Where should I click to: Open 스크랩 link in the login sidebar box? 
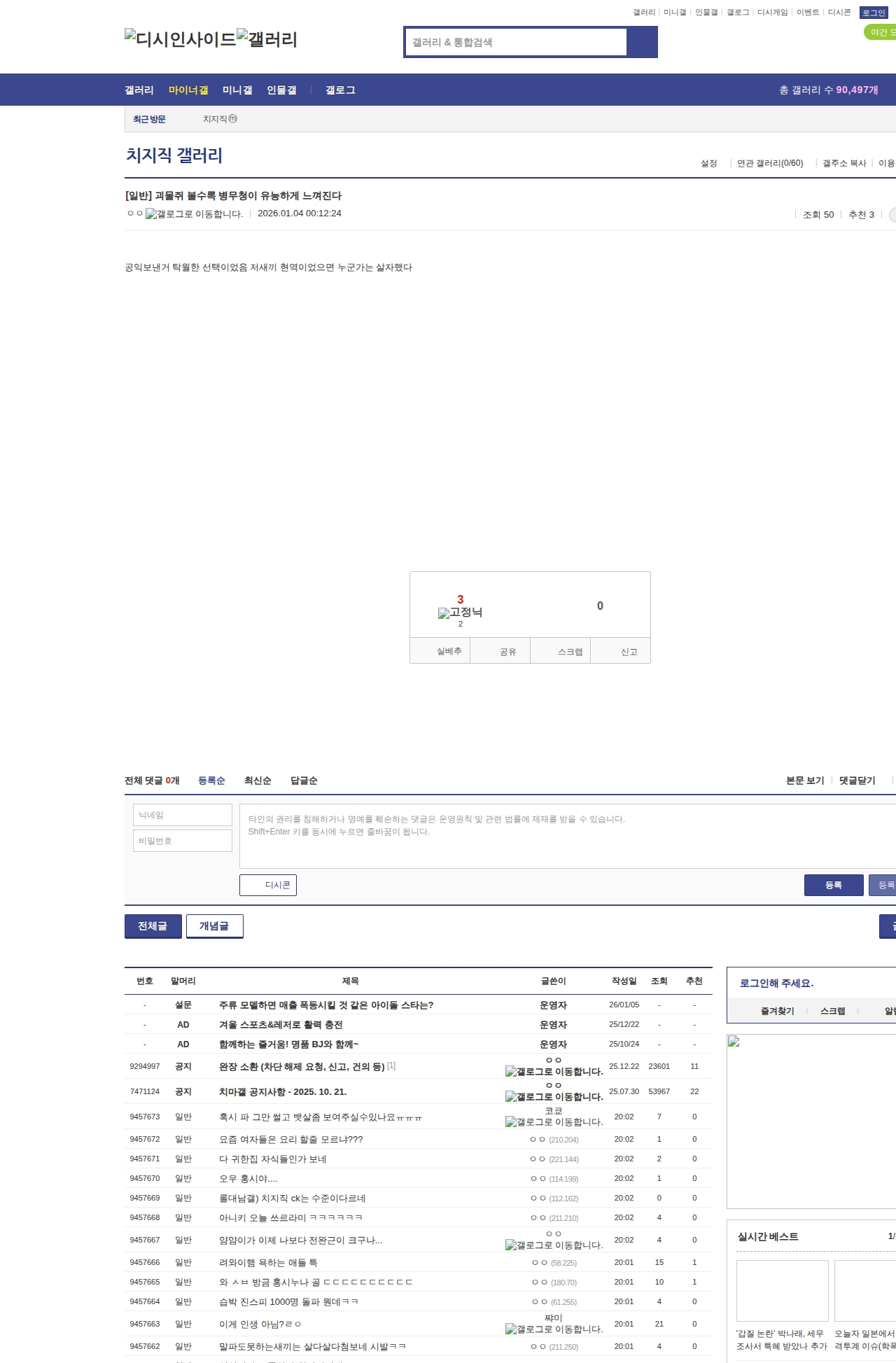click(833, 1011)
